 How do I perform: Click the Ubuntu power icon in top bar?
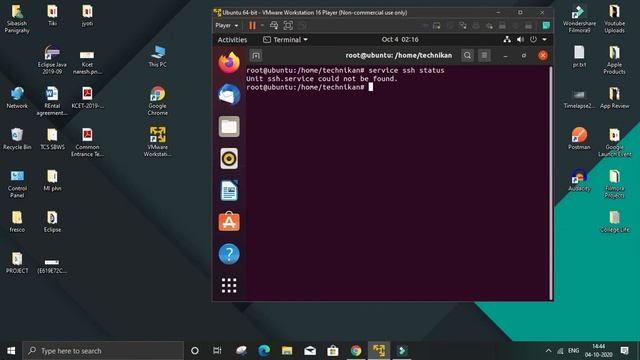[x=533, y=40]
